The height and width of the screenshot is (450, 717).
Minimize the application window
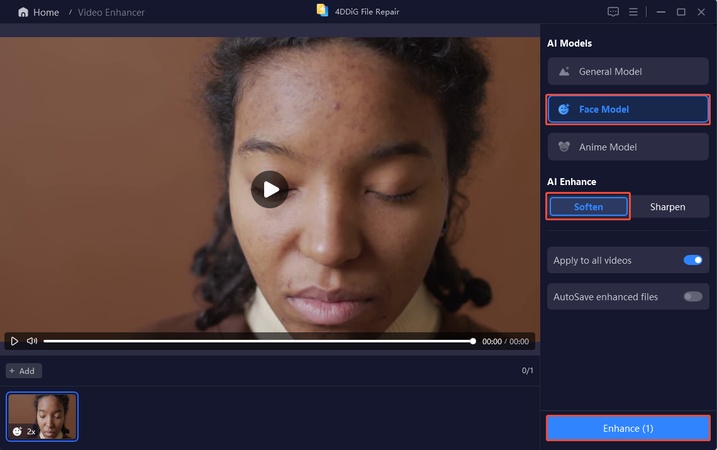[661, 12]
